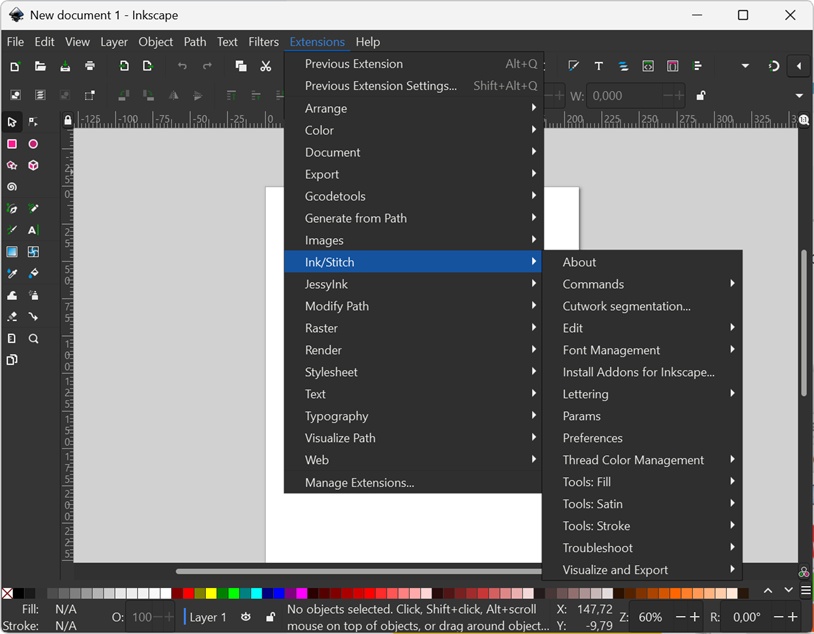Open the File menu
The height and width of the screenshot is (634, 814).
point(15,42)
